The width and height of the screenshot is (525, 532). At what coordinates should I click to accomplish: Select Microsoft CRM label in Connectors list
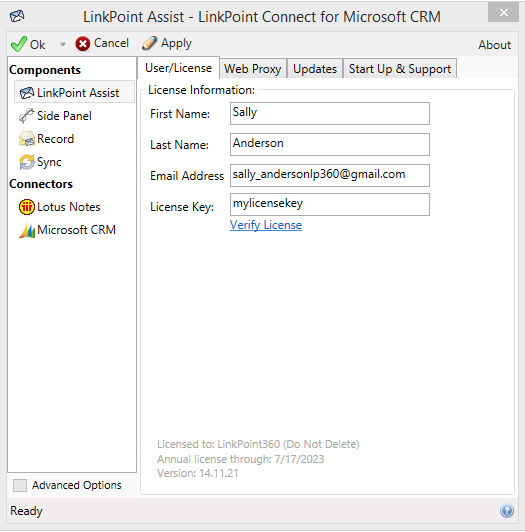coord(76,230)
